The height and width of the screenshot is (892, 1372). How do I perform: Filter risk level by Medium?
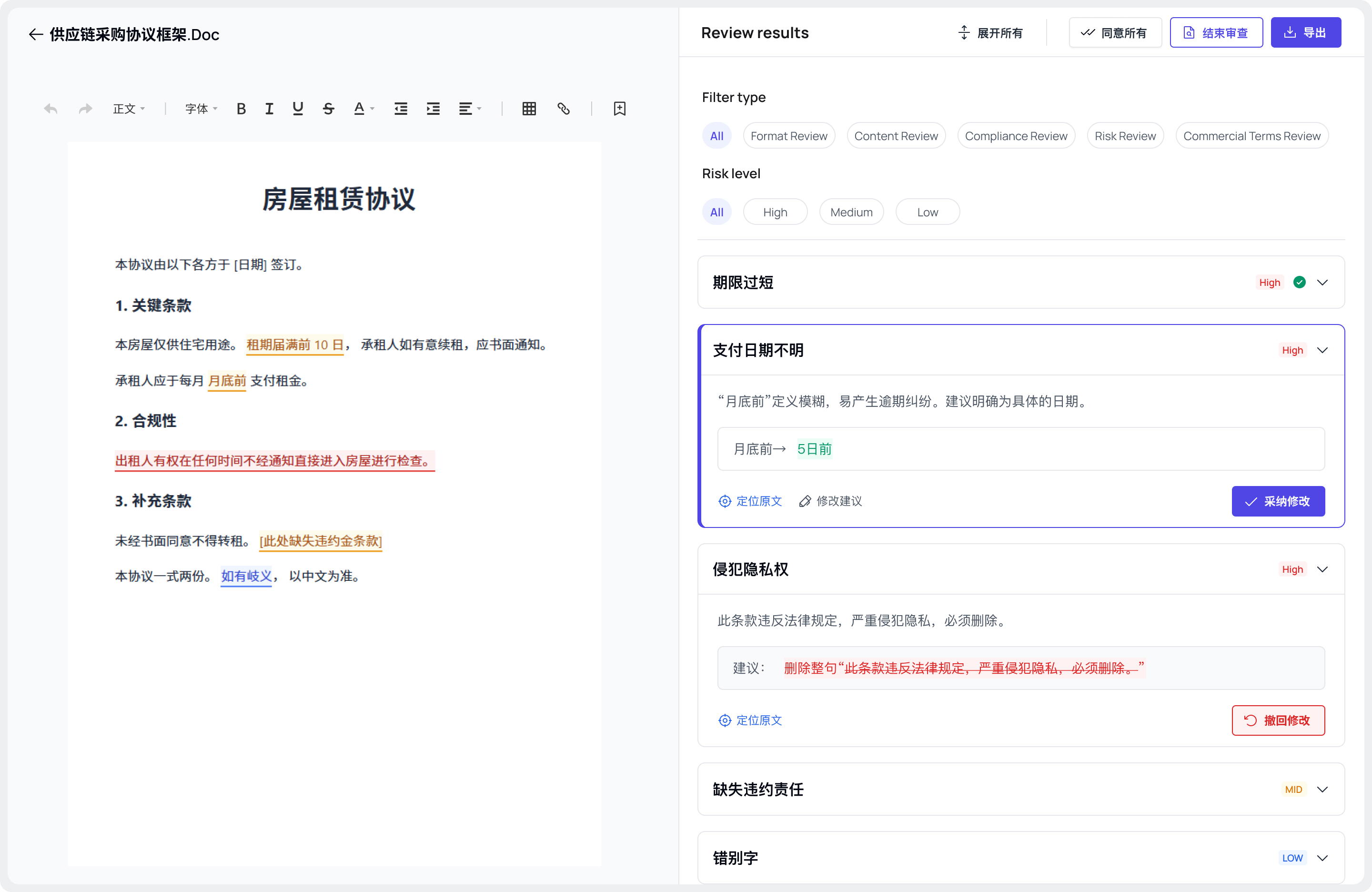point(851,212)
